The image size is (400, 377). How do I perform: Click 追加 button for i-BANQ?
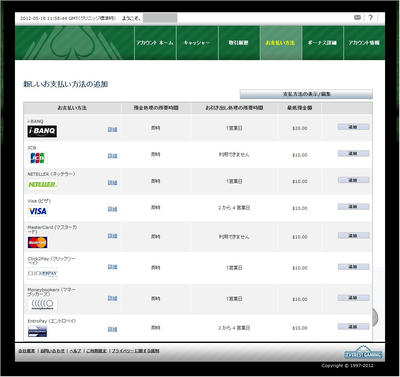coord(353,127)
